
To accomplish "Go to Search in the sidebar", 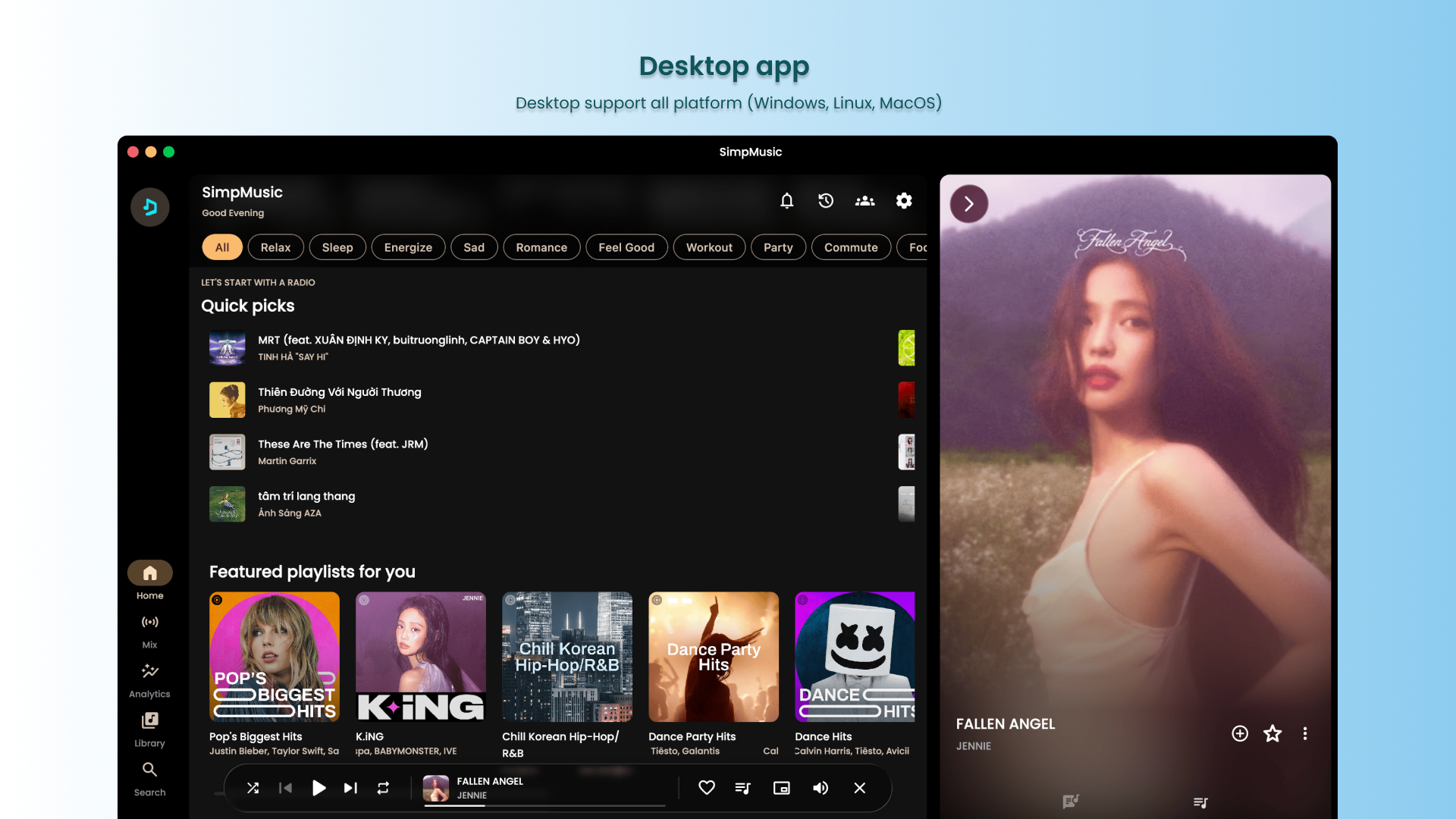I will [149, 779].
